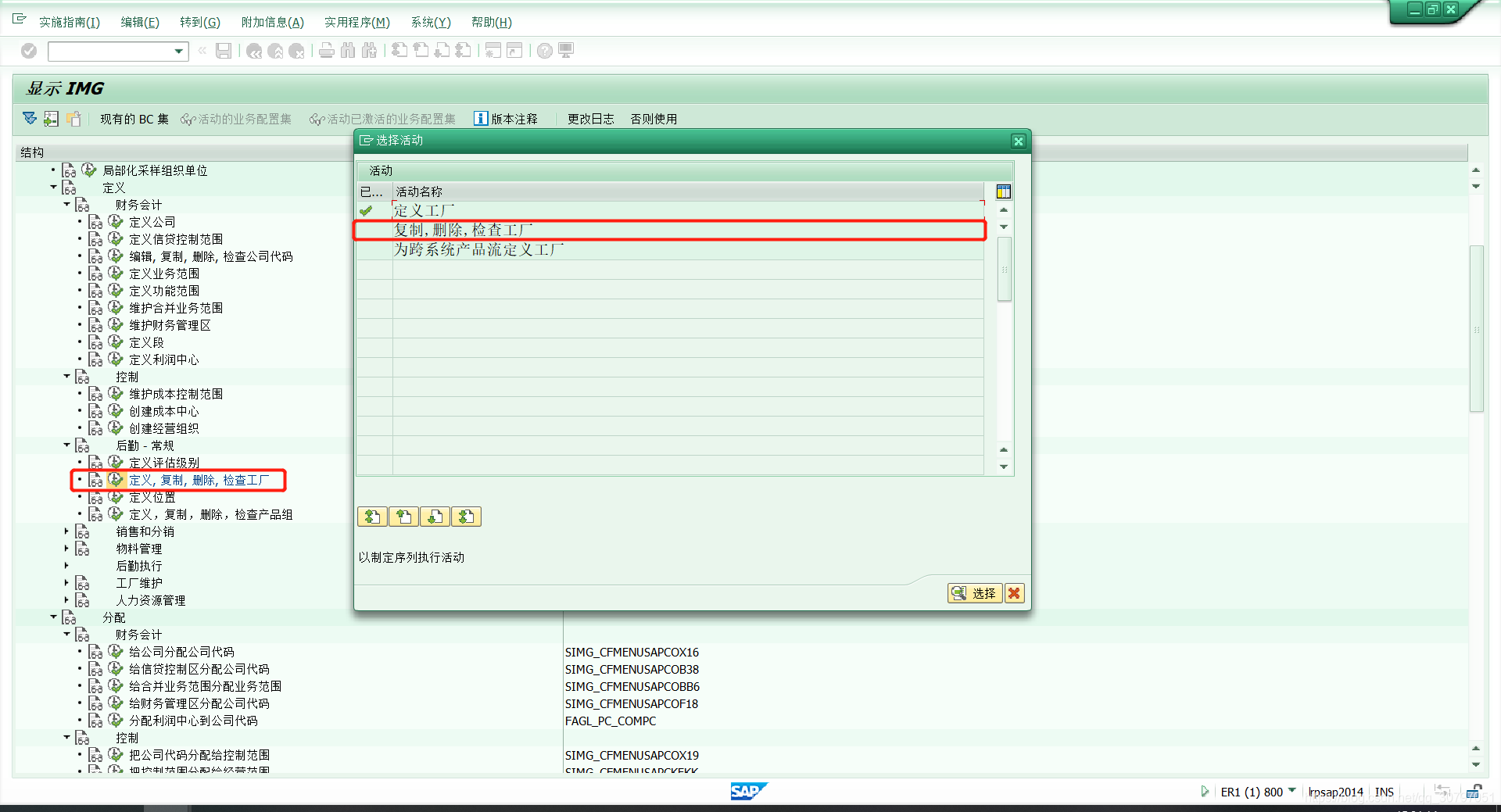Open the 转到(G) menu
Viewport: 1501px width, 812px height.
pos(200,23)
